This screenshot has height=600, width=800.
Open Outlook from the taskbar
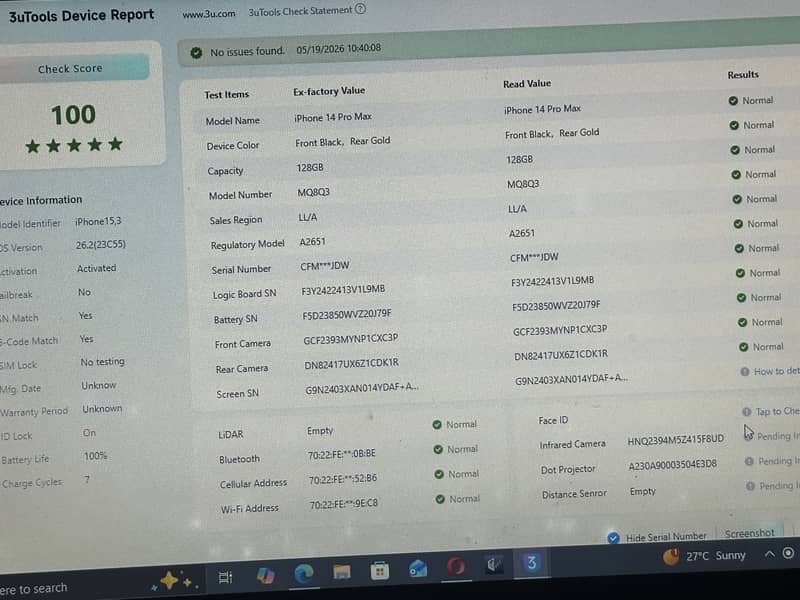tap(418, 568)
